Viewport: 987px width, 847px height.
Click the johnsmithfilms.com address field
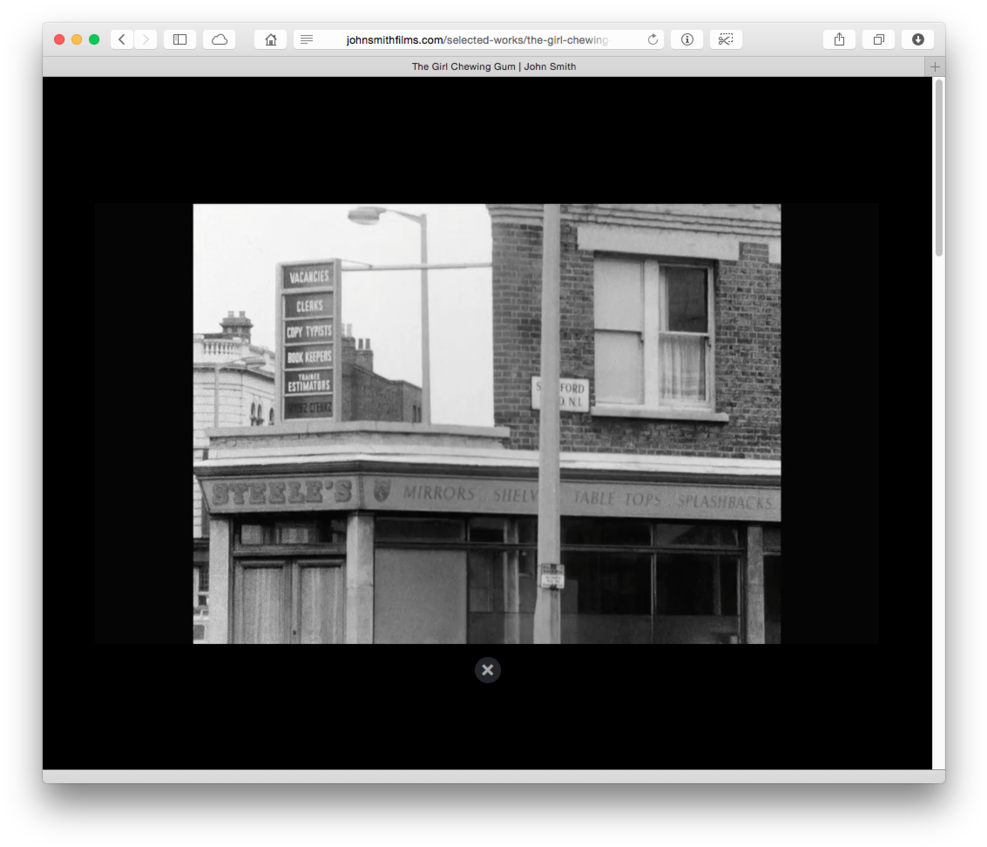[478, 40]
